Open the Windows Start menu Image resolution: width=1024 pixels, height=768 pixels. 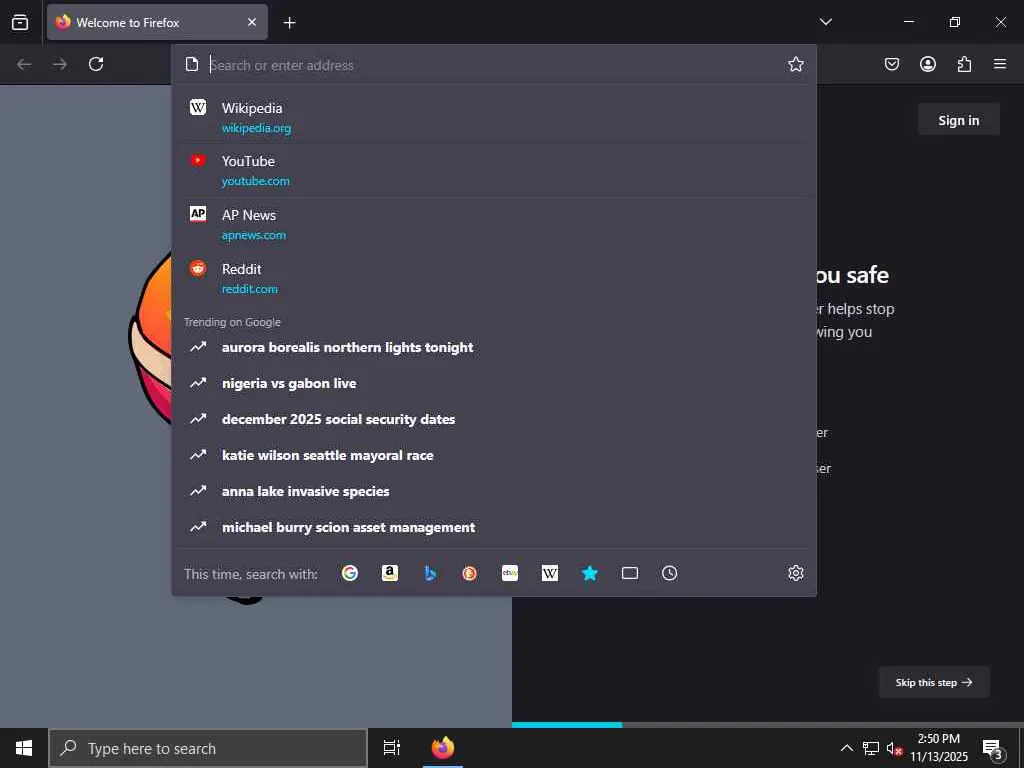point(24,748)
